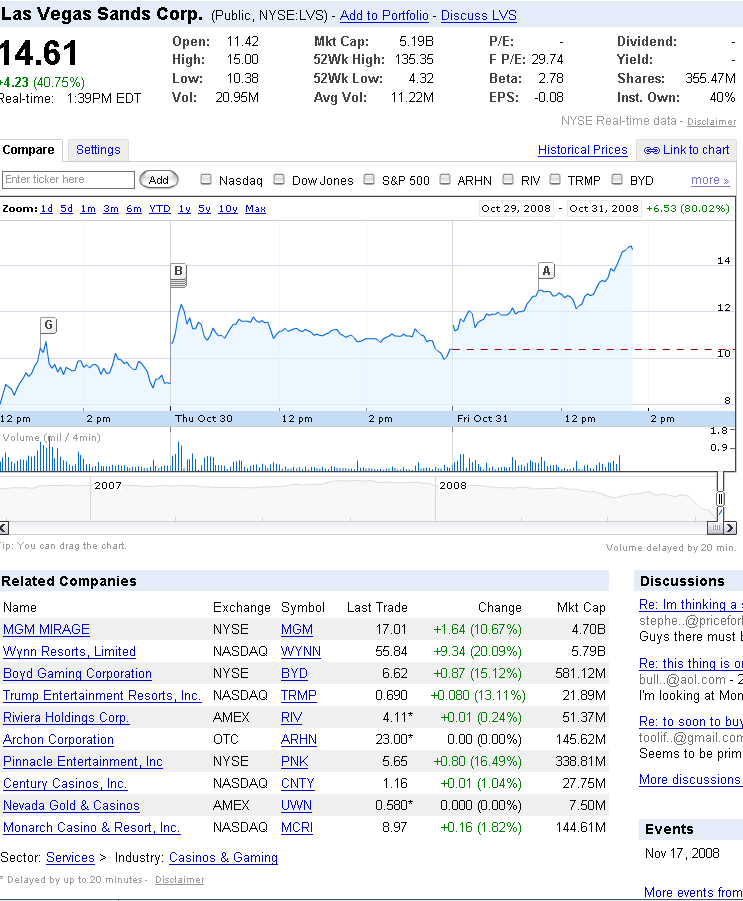Click the CNTY ticker symbol
The width and height of the screenshot is (743, 901).
298,784
